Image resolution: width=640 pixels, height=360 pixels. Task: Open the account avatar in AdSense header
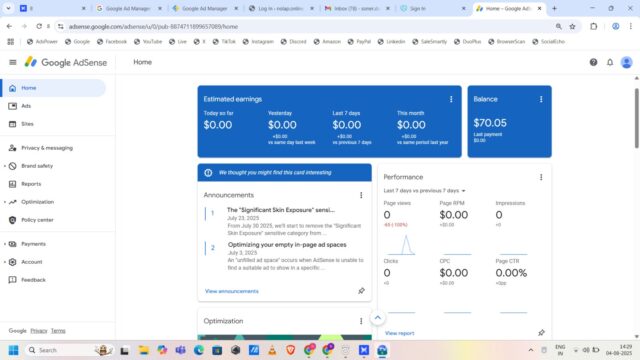click(x=627, y=62)
